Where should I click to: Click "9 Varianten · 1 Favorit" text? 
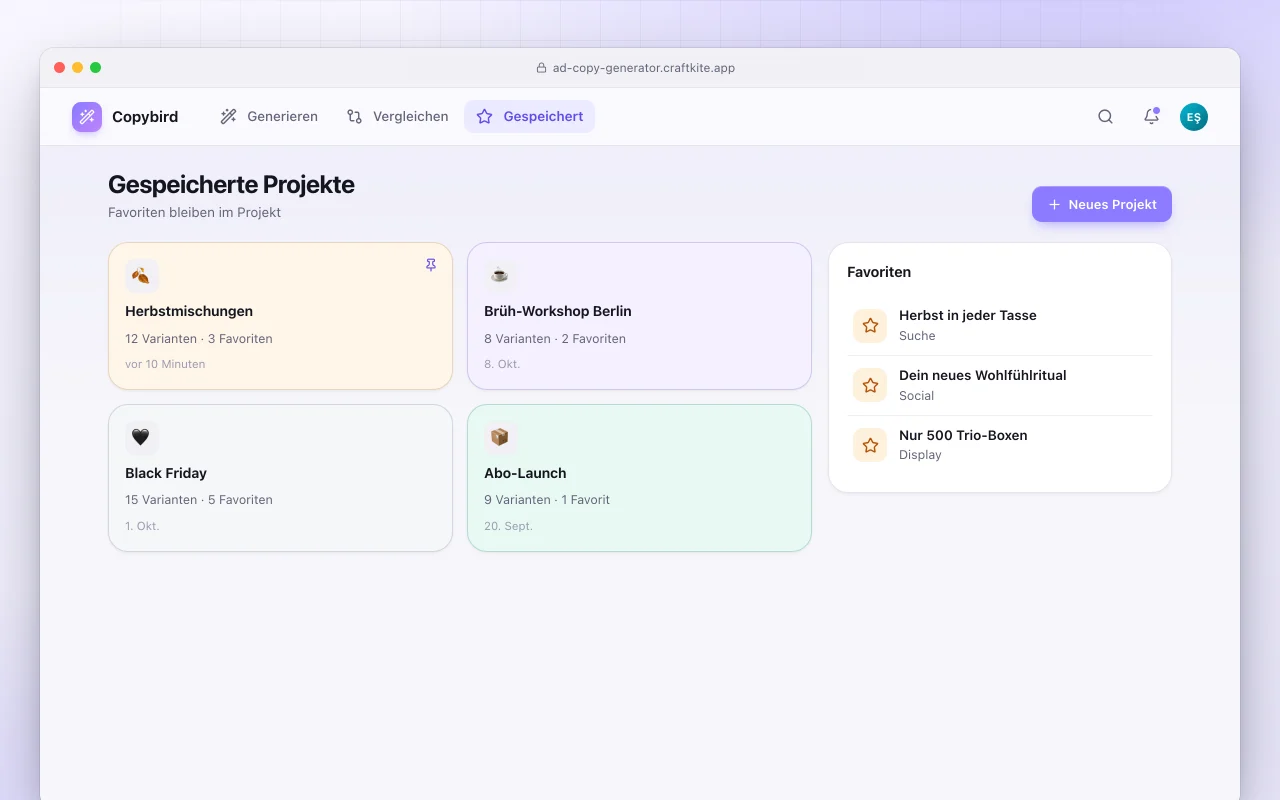click(547, 500)
